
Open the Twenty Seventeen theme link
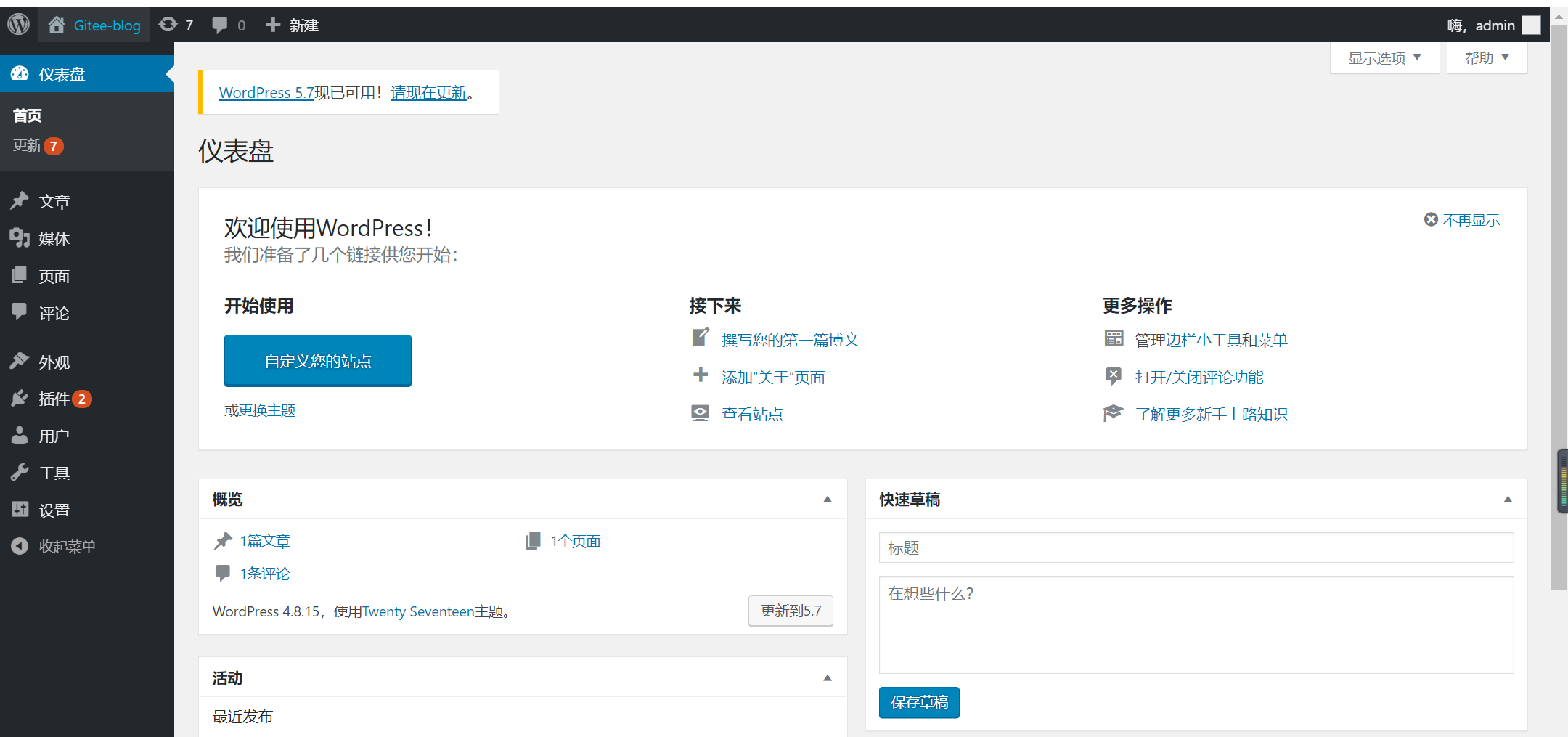418,611
